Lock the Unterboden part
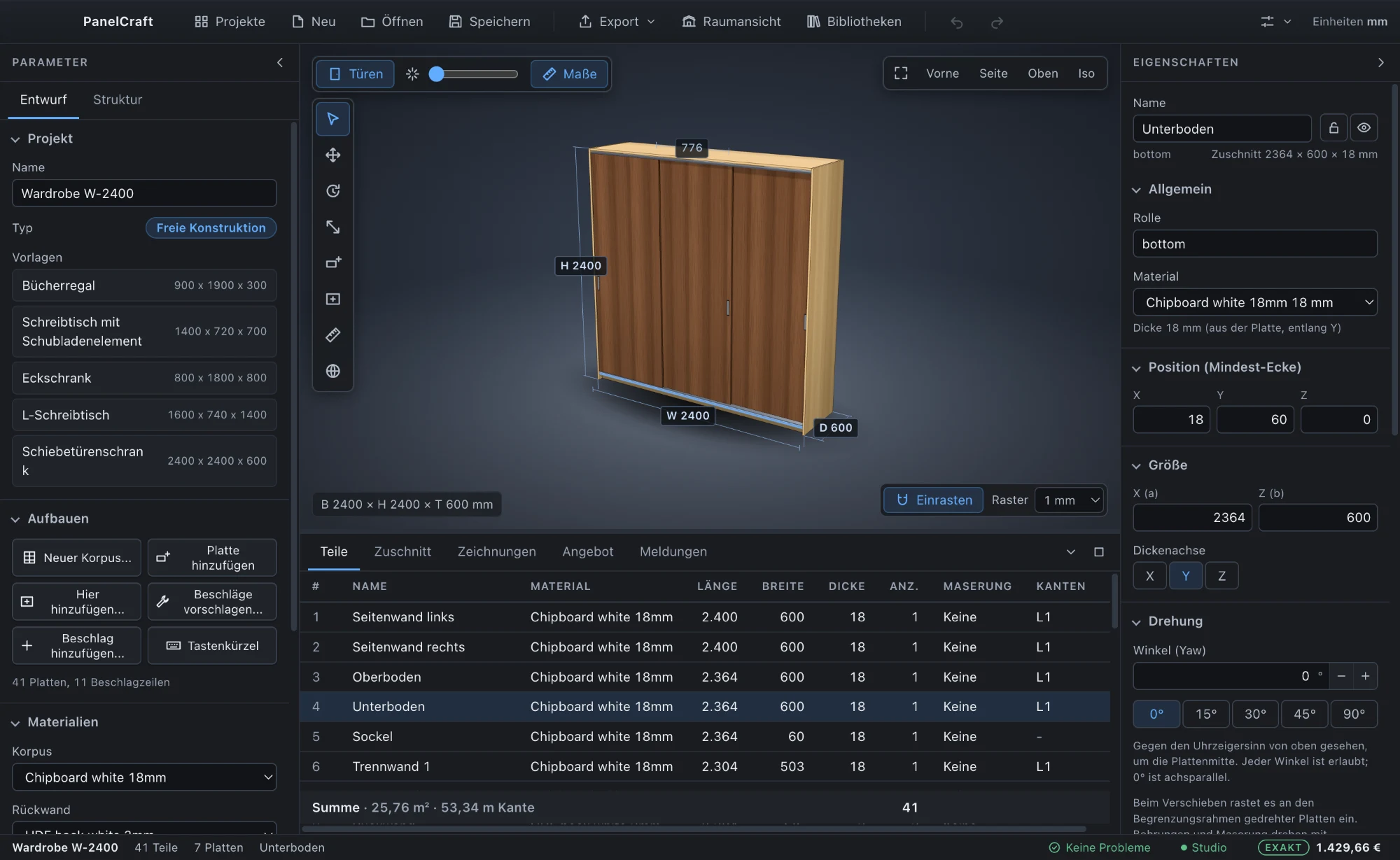Image resolution: width=1400 pixels, height=860 pixels. [x=1333, y=128]
